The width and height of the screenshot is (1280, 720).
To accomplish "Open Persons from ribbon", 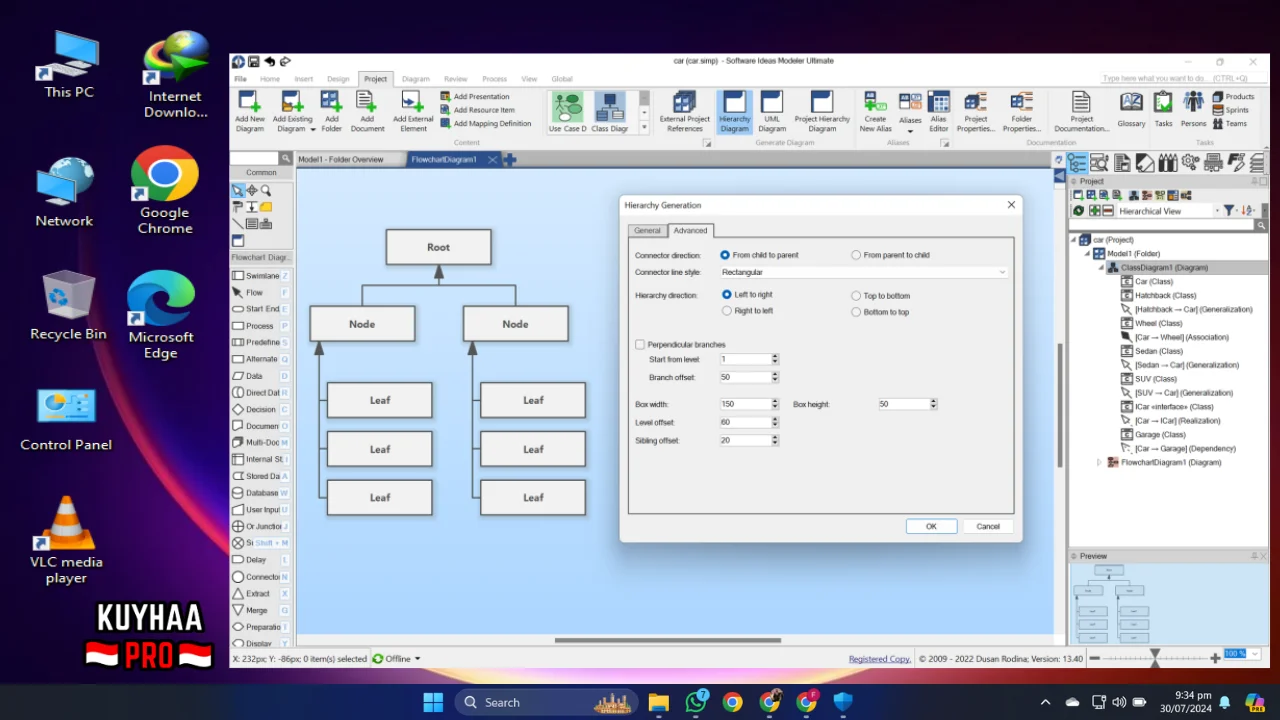I will pyautogui.click(x=1193, y=109).
